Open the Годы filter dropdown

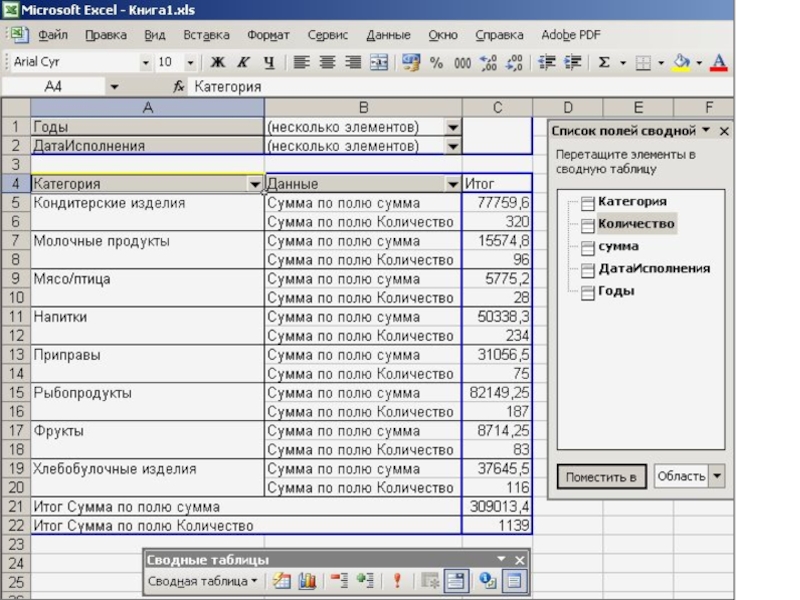452,128
